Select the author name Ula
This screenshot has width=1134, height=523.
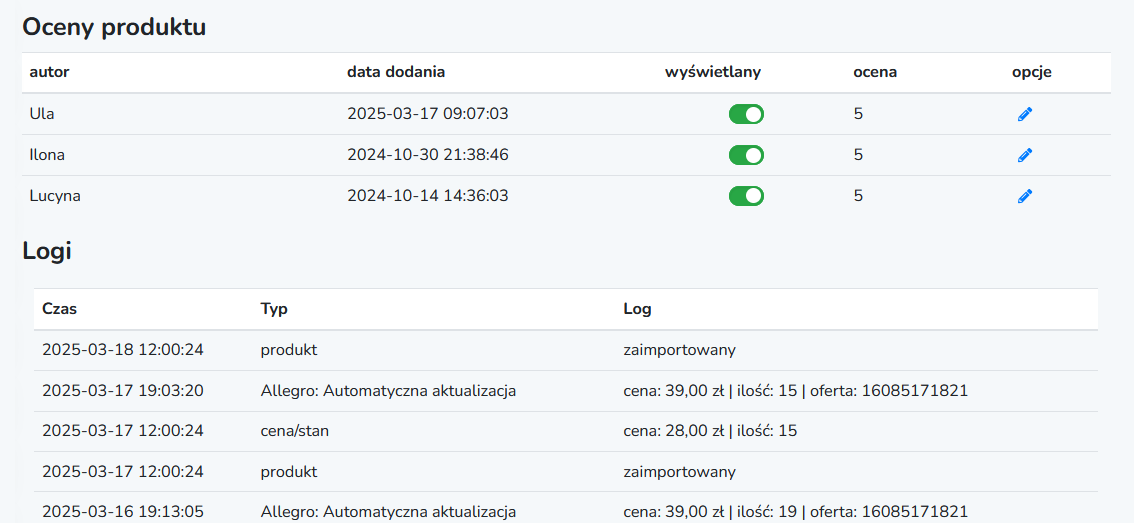pos(42,114)
